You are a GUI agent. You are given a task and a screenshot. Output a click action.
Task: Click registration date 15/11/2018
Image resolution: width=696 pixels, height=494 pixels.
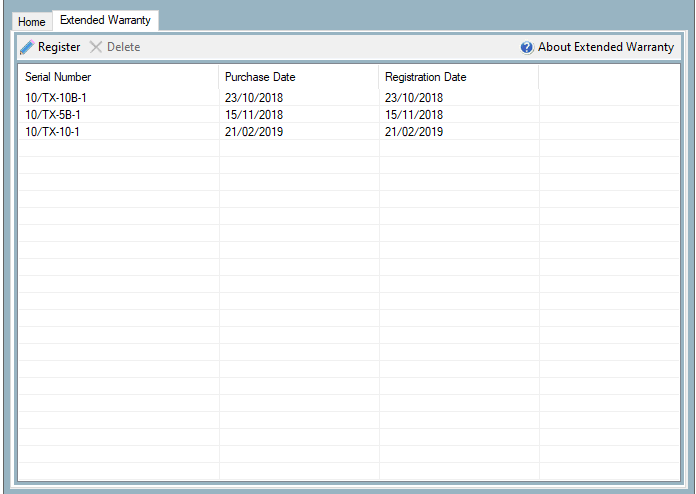[414, 115]
